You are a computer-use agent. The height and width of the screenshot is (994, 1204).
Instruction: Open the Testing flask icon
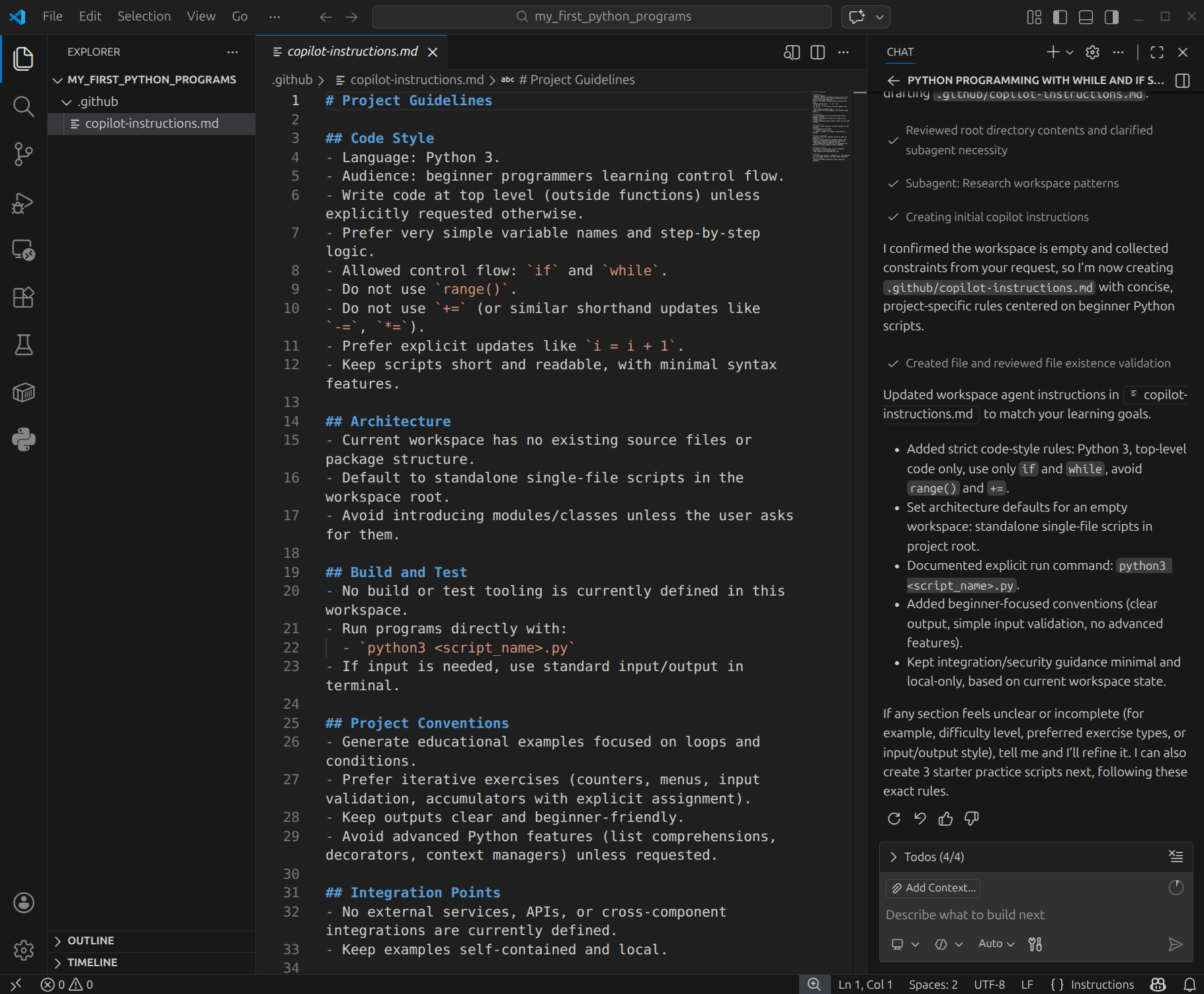click(23, 345)
